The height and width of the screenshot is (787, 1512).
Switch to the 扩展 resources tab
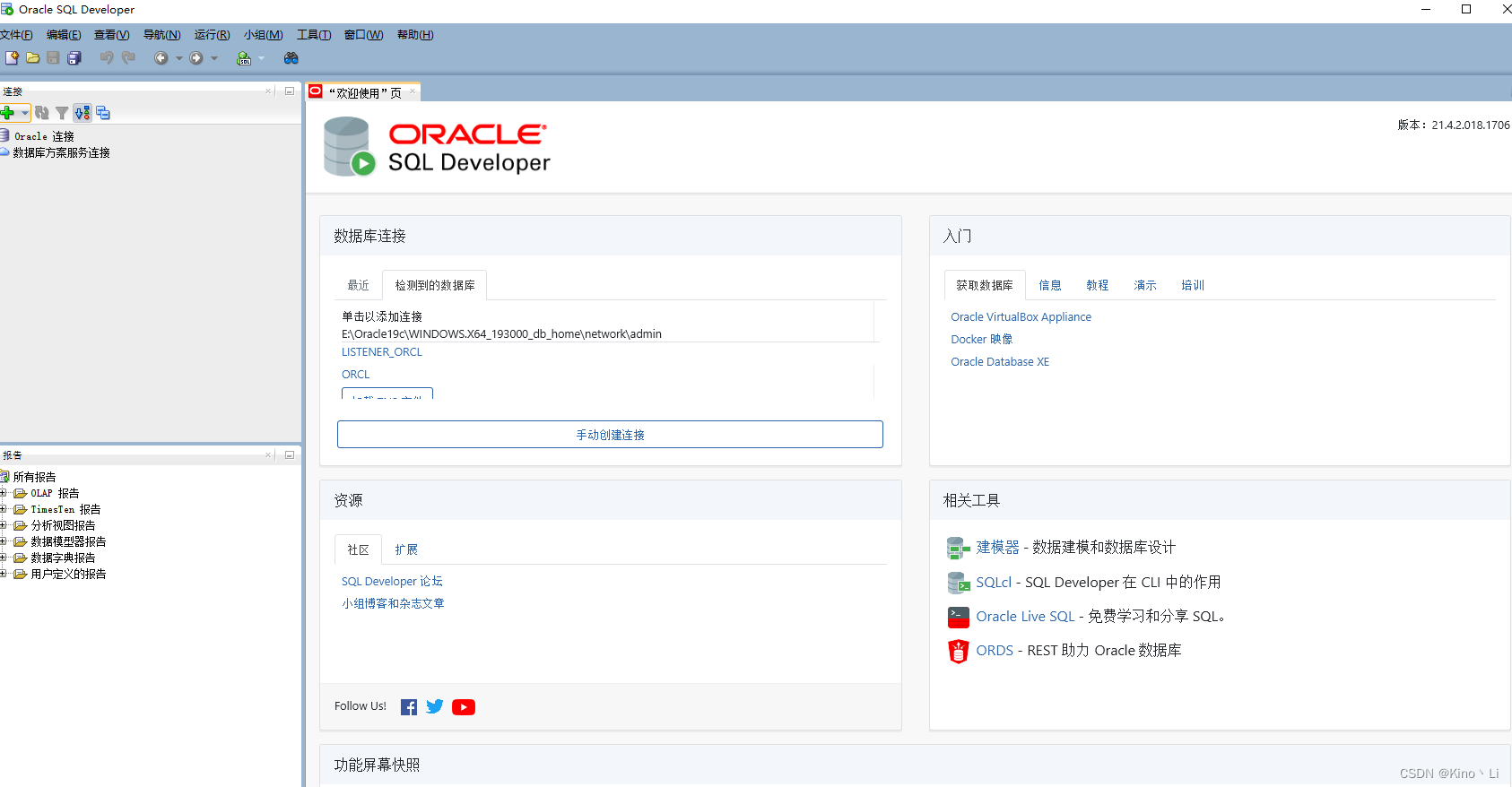(406, 549)
